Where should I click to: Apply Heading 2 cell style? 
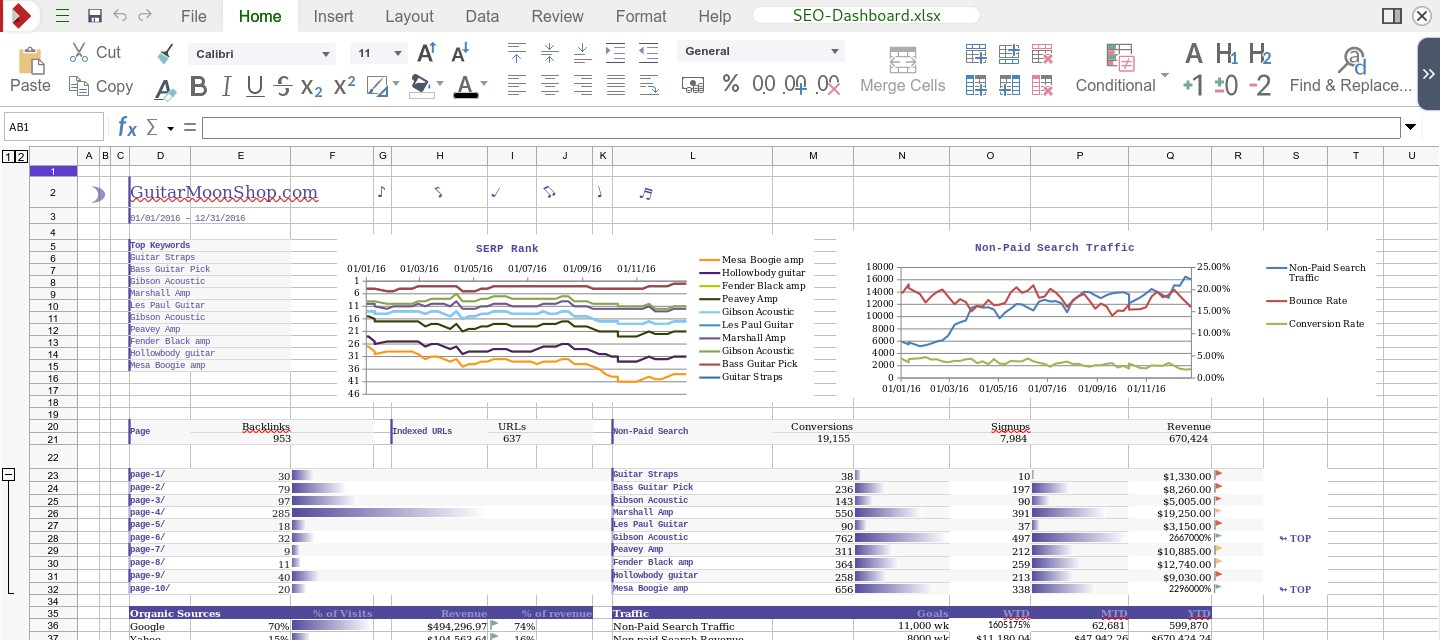pyautogui.click(x=1260, y=54)
